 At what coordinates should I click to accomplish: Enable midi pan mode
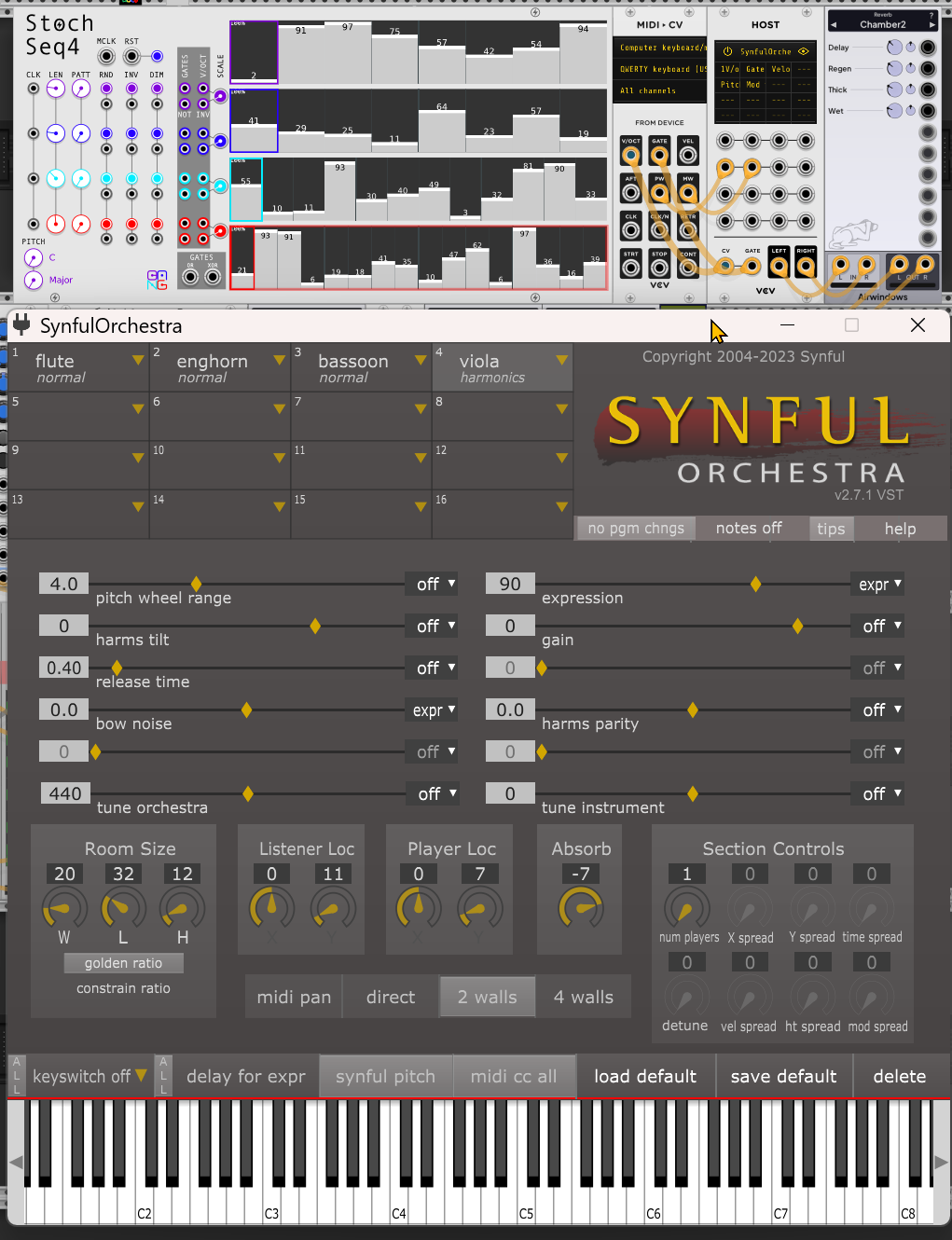294,997
